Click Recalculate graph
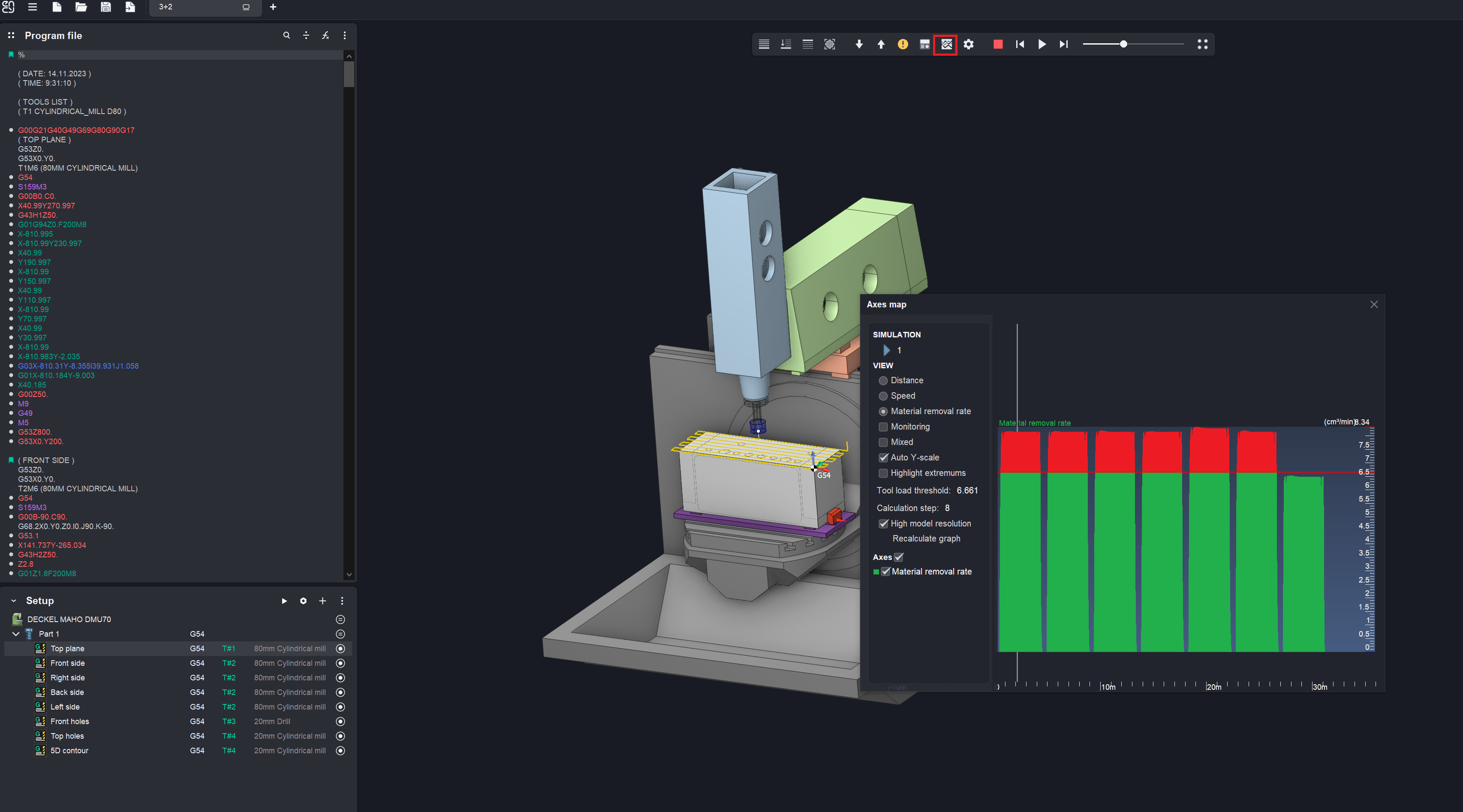The image size is (1463, 812). [x=926, y=538]
